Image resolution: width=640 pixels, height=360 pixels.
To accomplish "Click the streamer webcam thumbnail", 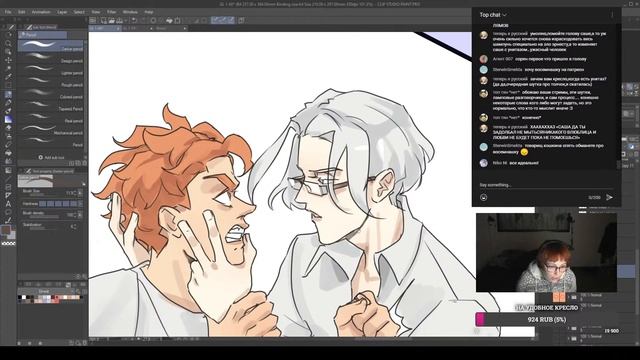I will (546, 252).
